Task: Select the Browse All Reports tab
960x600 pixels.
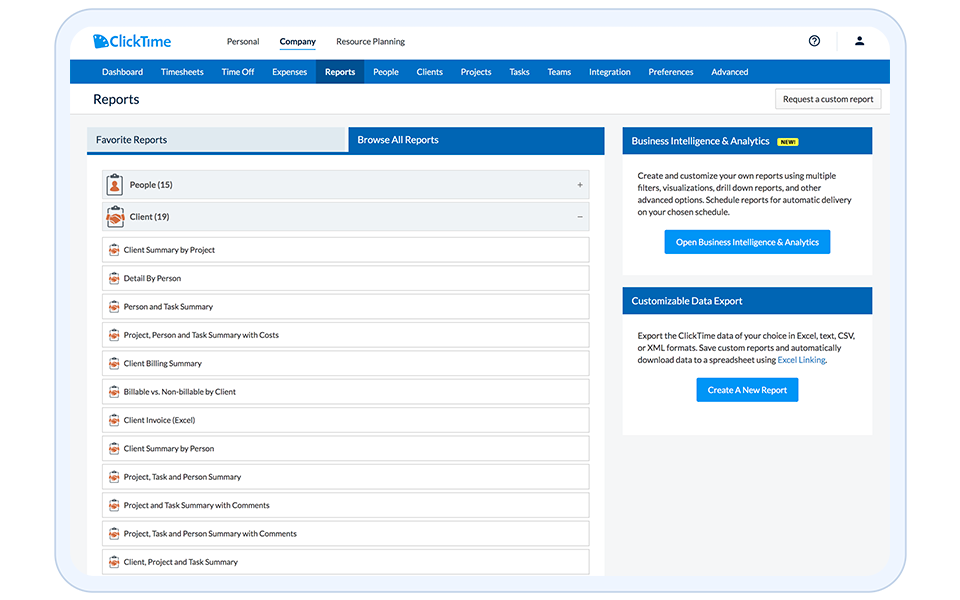Action: pos(475,140)
